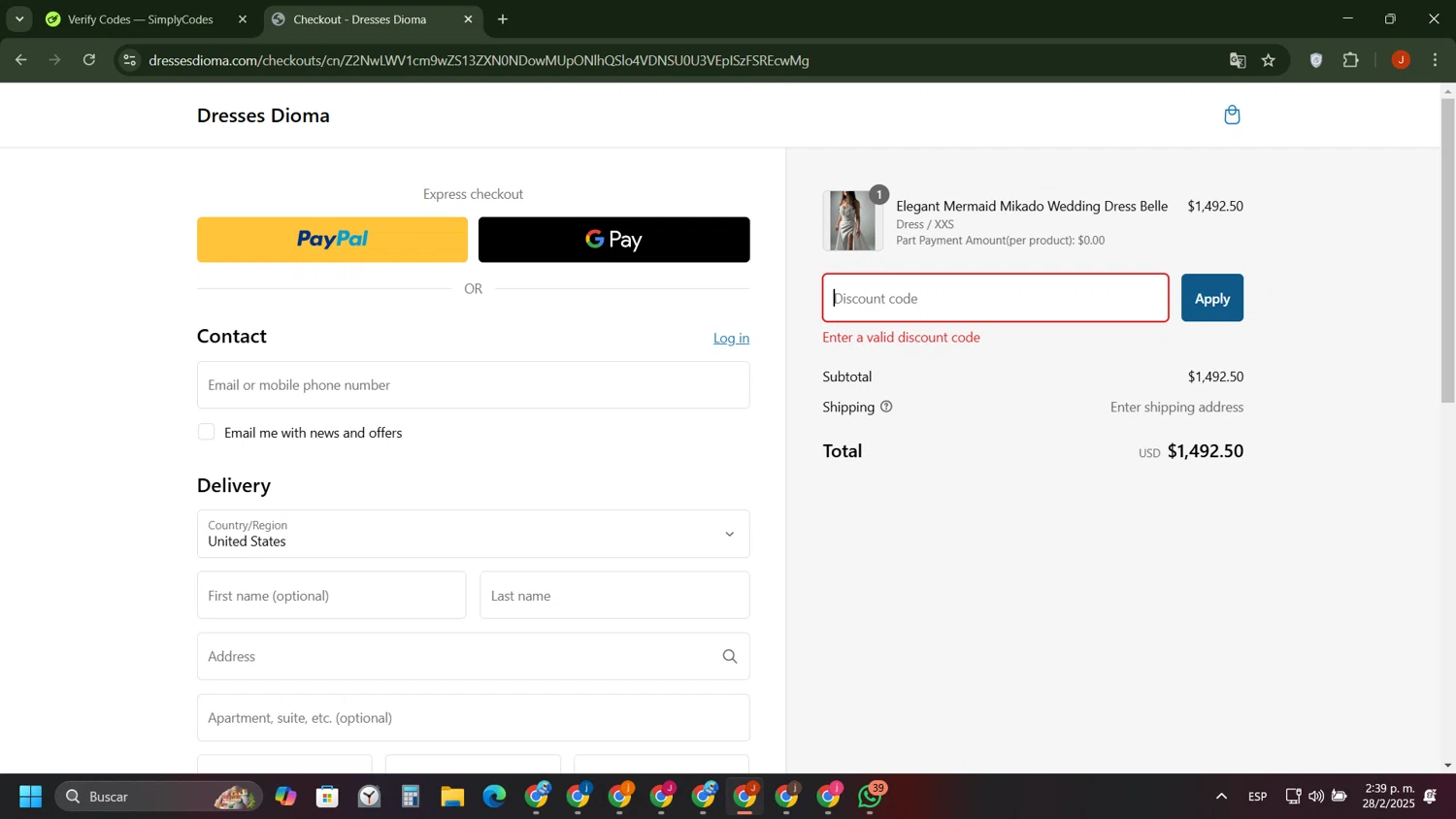Open Copilot from the taskbar
The image size is (1456, 819).
(x=285, y=797)
